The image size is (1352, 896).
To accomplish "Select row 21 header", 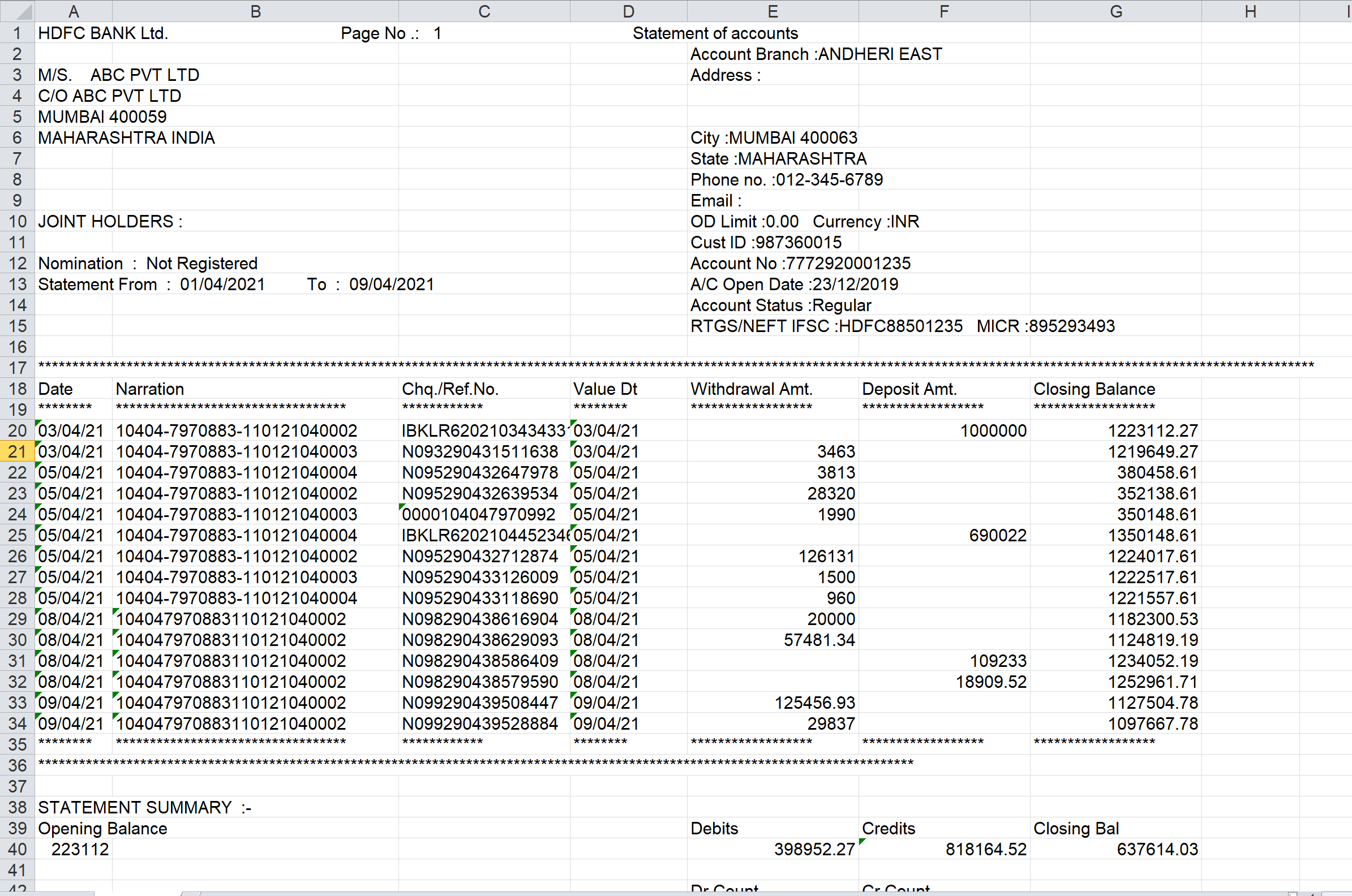I will (17, 451).
